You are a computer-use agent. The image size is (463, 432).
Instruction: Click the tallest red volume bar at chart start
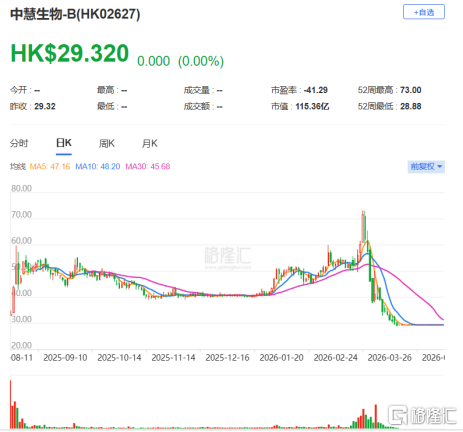coord(10,404)
